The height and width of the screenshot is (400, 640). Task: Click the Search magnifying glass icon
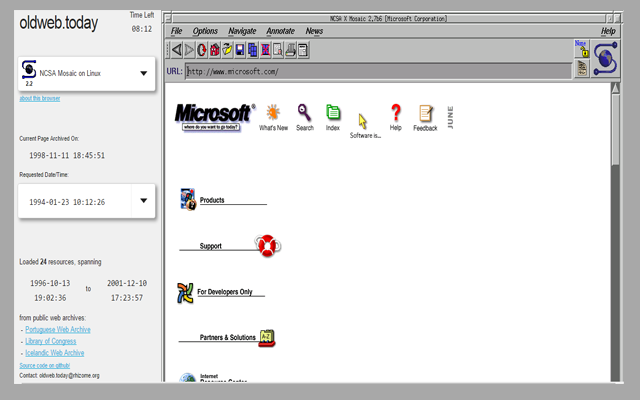pyautogui.click(x=304, y=112)
